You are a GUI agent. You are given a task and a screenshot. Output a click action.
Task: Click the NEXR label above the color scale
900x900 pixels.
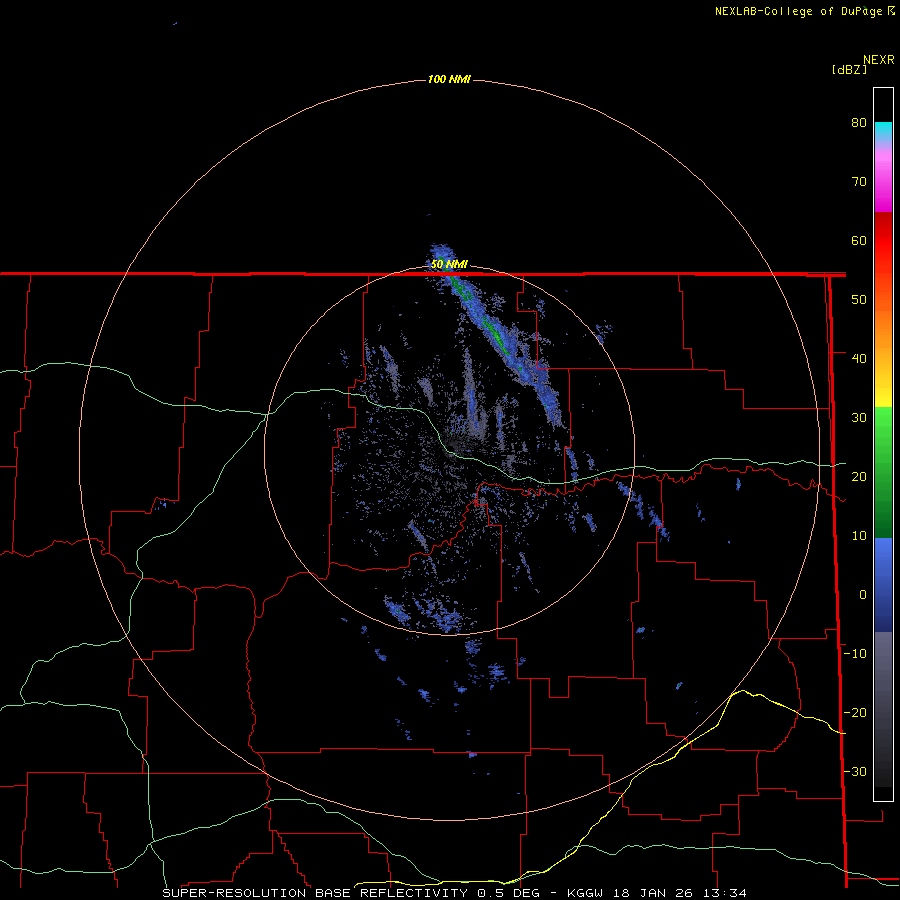(x=878, y=60)
